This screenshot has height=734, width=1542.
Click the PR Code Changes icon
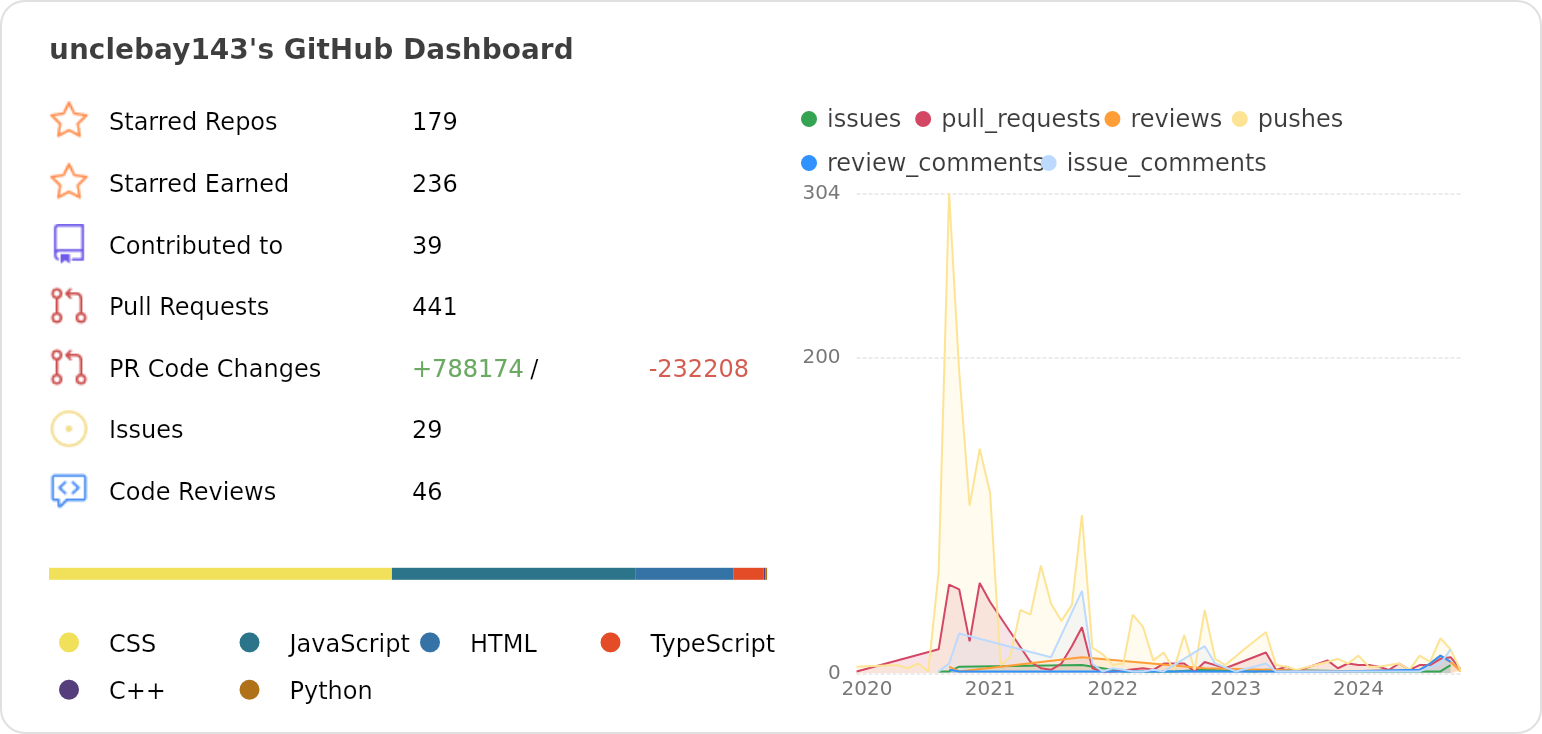pos(69,367)
